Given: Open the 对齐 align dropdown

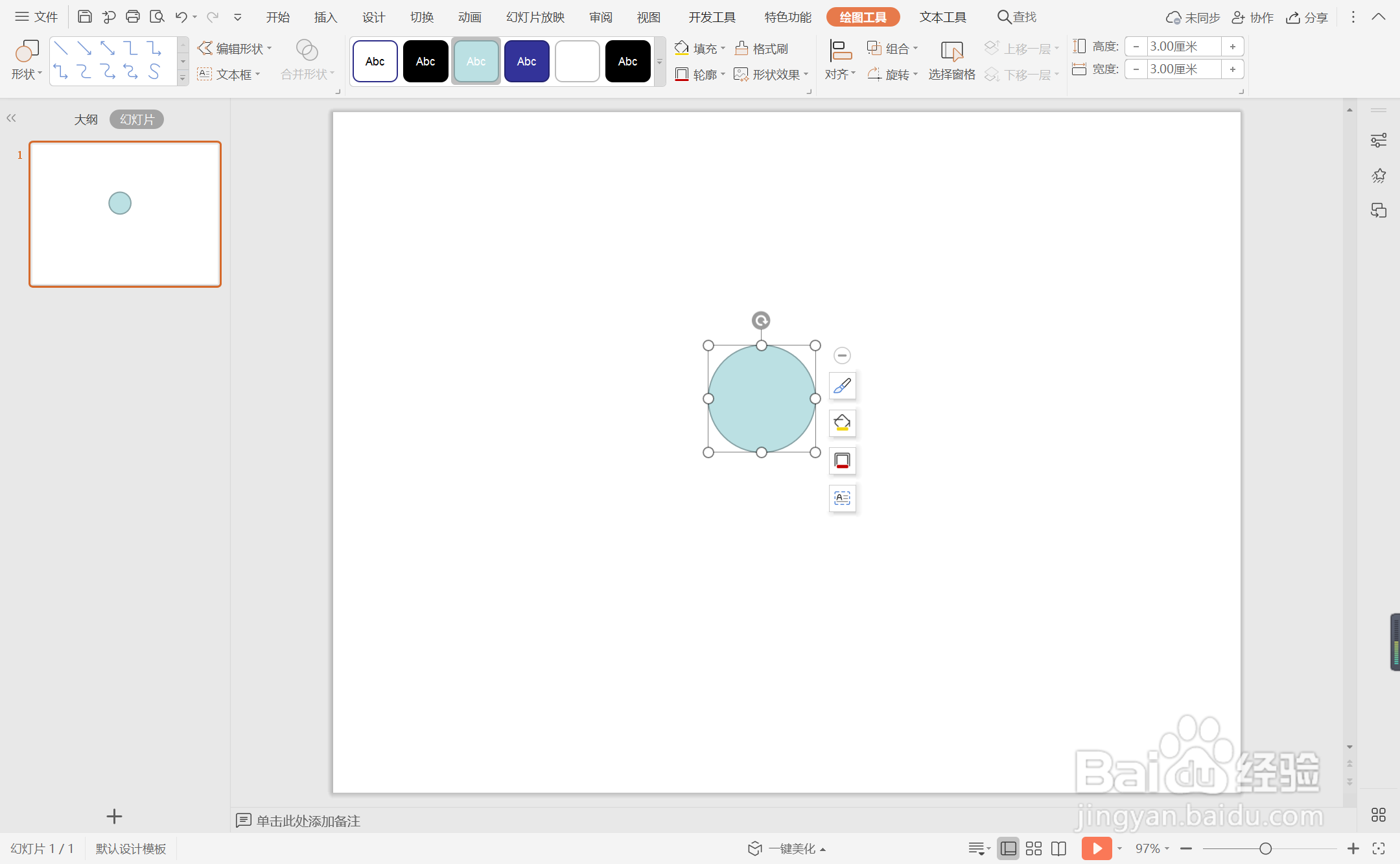Looking at the screenshot, I should (841, 60).
